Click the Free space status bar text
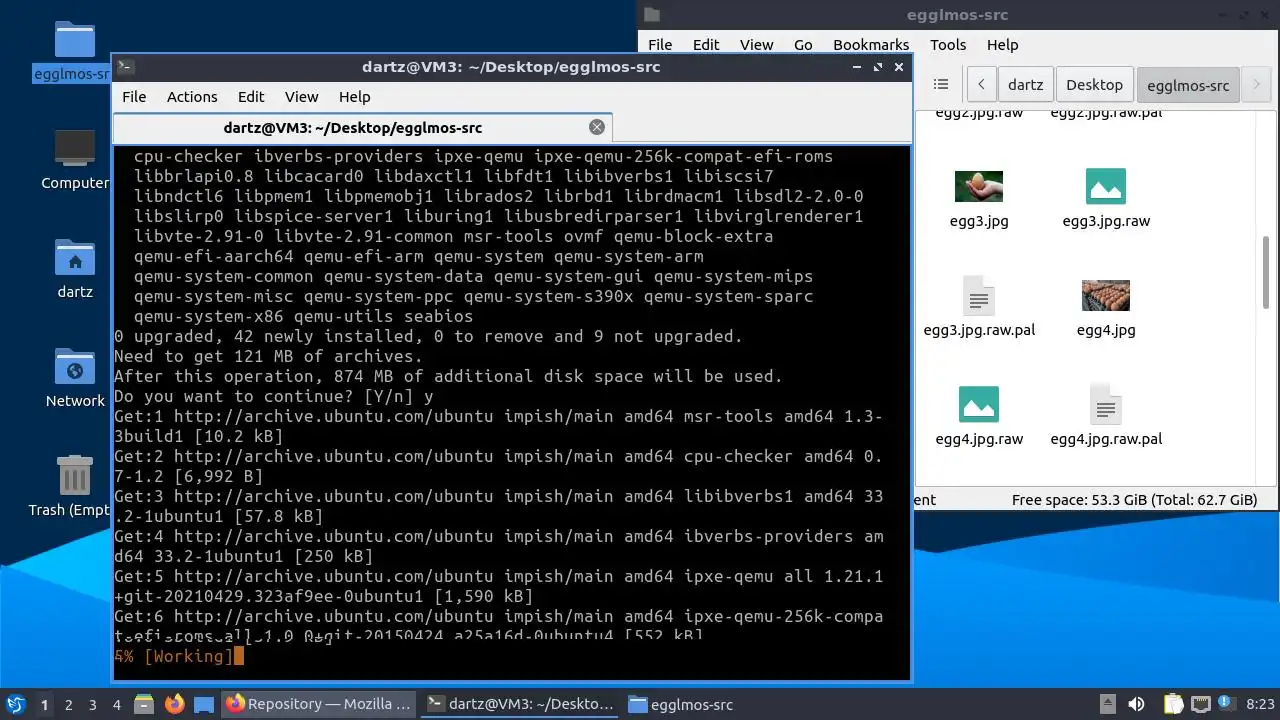The image size is (1280, 720). pyautogui.click(x=1134, y=500)
